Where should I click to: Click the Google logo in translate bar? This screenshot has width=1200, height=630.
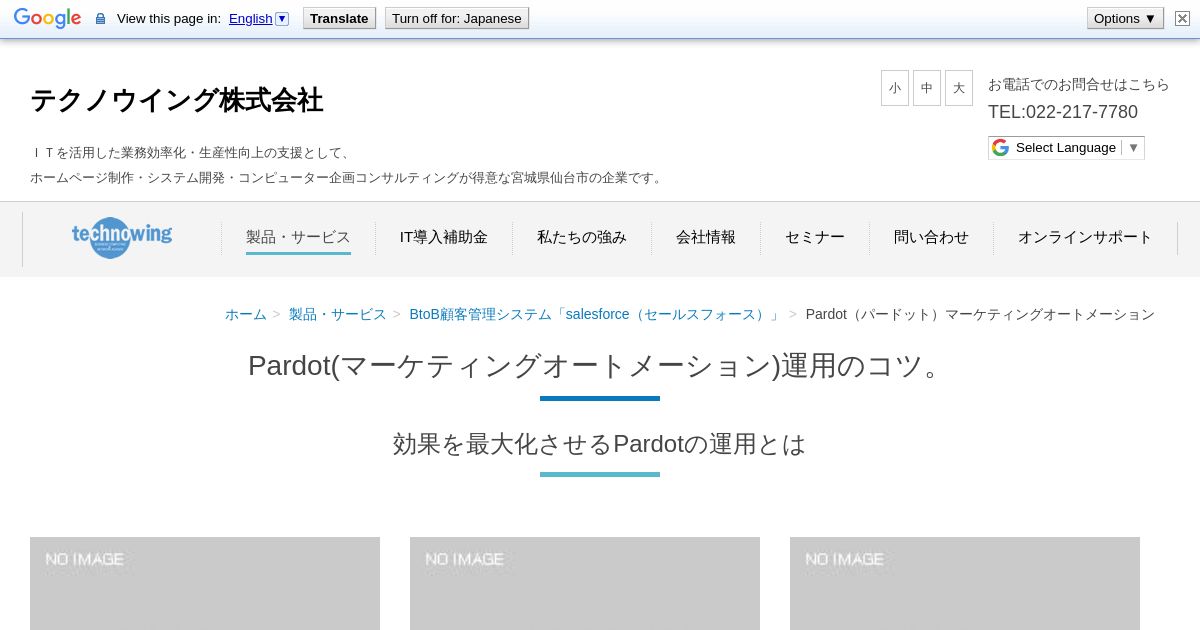click(47, 18)
